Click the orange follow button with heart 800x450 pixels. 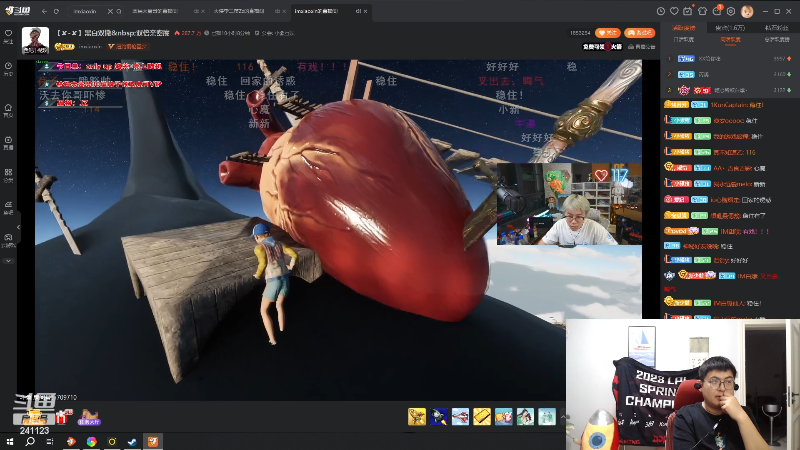(608, 33)
